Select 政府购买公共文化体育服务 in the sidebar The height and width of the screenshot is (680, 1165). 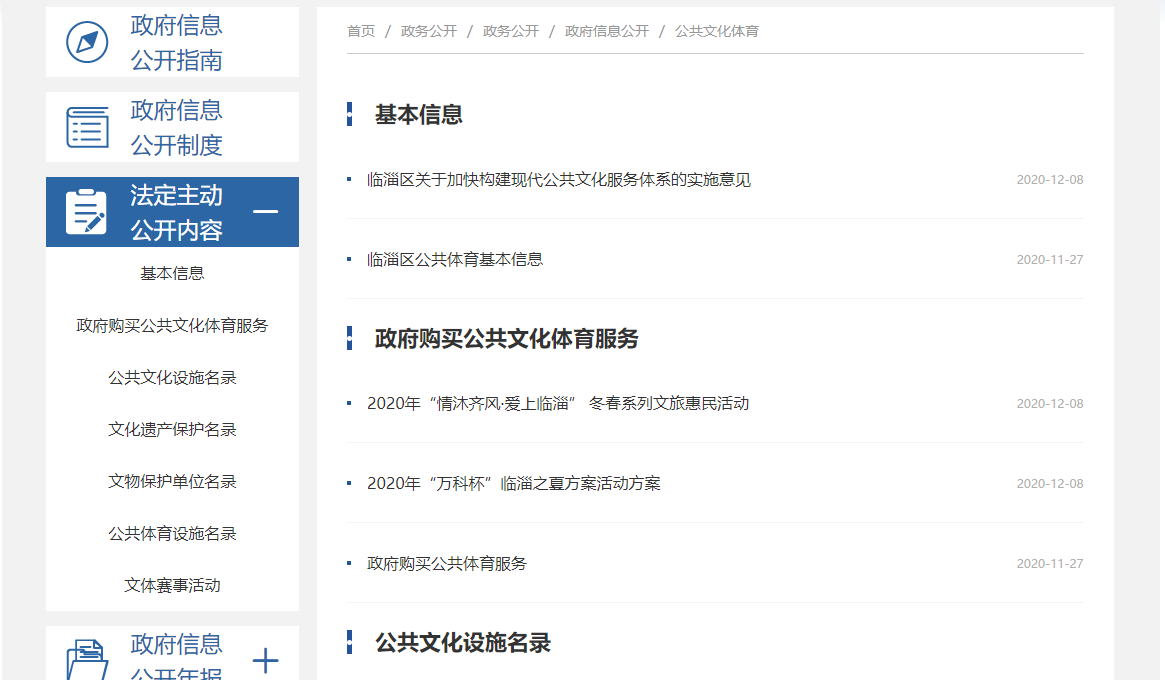(172, 326)
